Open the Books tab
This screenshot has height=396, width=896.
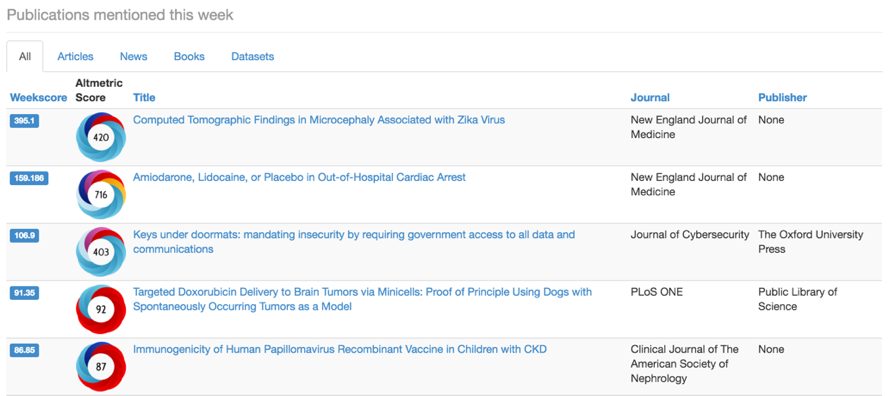point(189,57)
